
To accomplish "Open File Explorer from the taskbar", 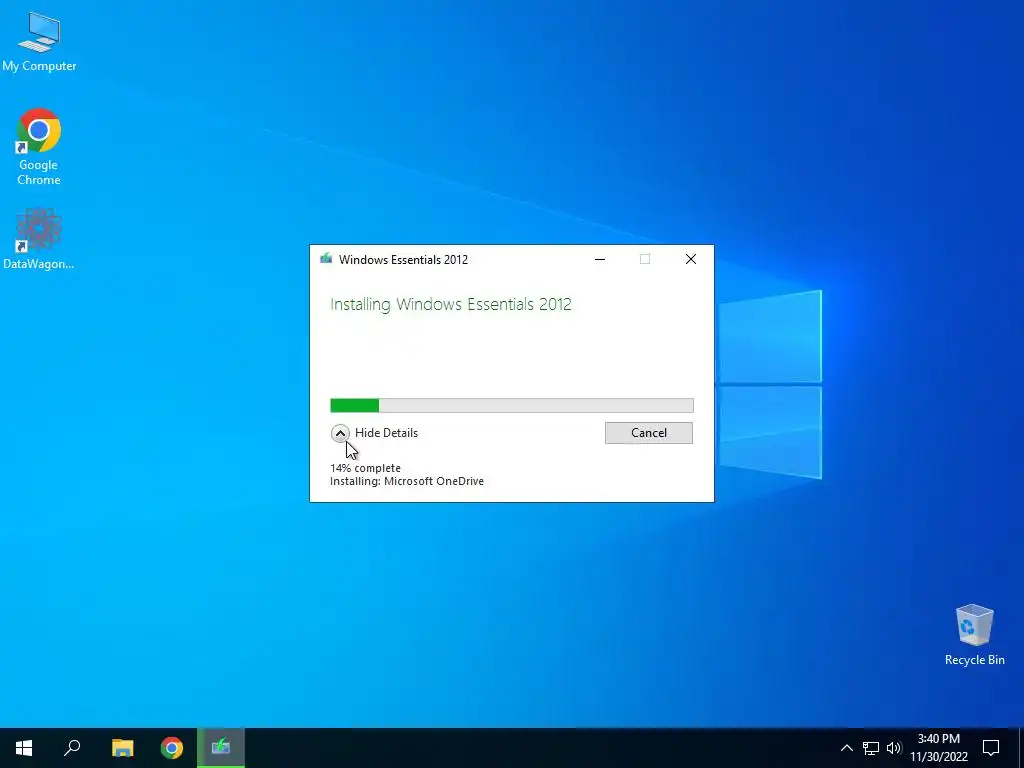I will (x=122, y=748).
